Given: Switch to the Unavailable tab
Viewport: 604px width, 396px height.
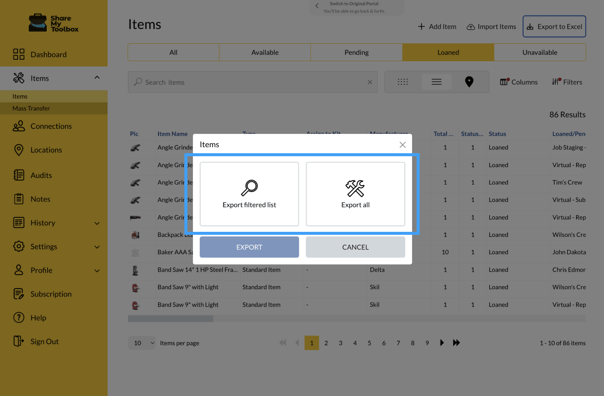Looking at the screenshot, I should (x=540, y=52).
